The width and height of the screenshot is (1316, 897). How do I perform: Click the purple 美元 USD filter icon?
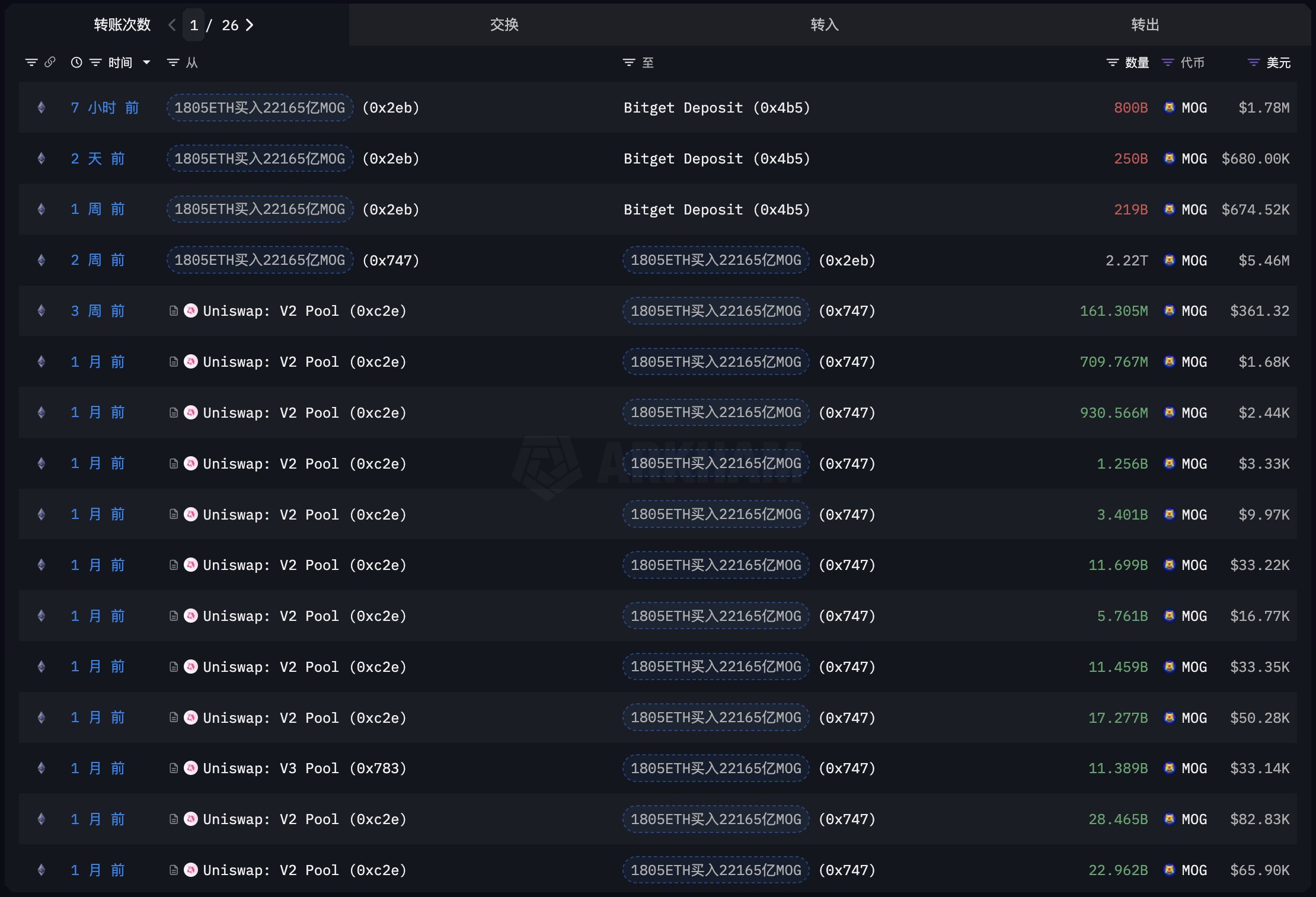point(1253,62)
